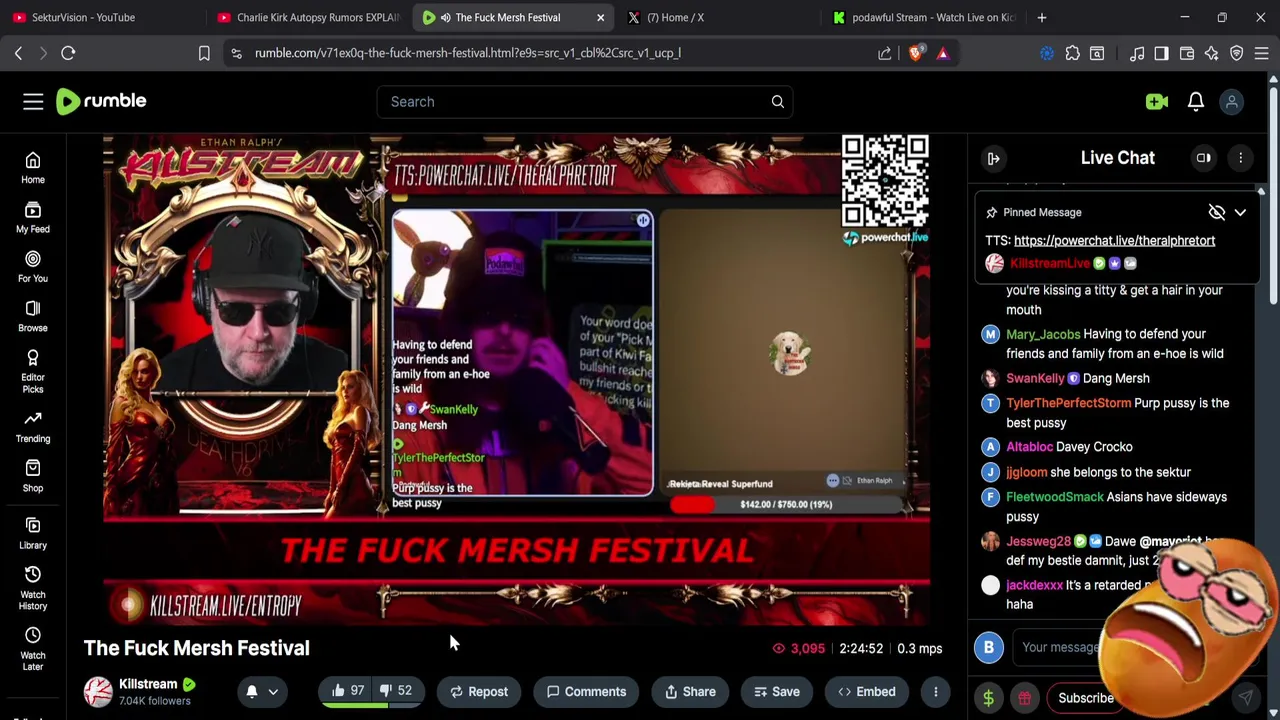Reload the page with refresh button
This screenshot has width=1280, height=720.
68,53
